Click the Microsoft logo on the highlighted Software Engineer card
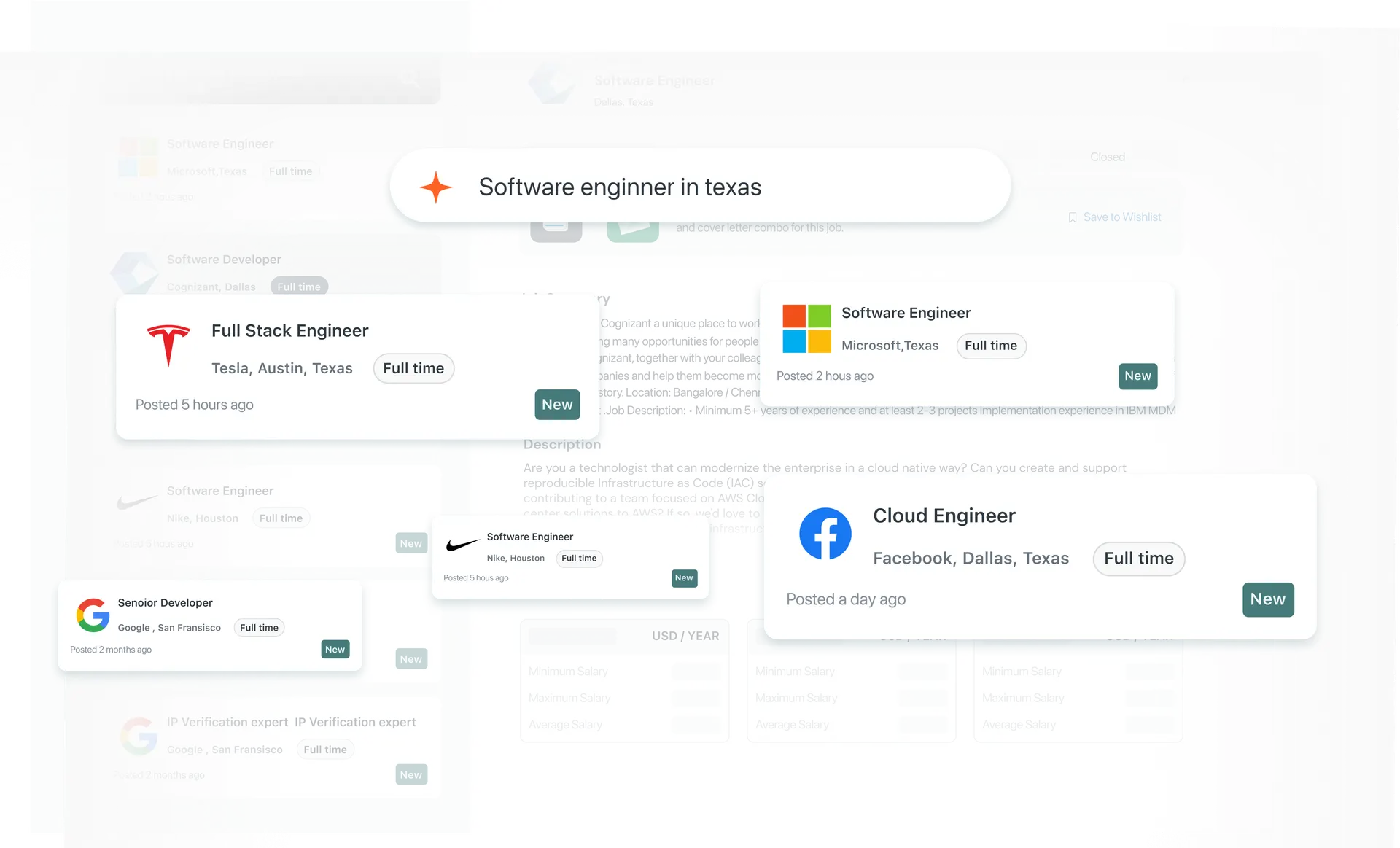 [806, 329]
